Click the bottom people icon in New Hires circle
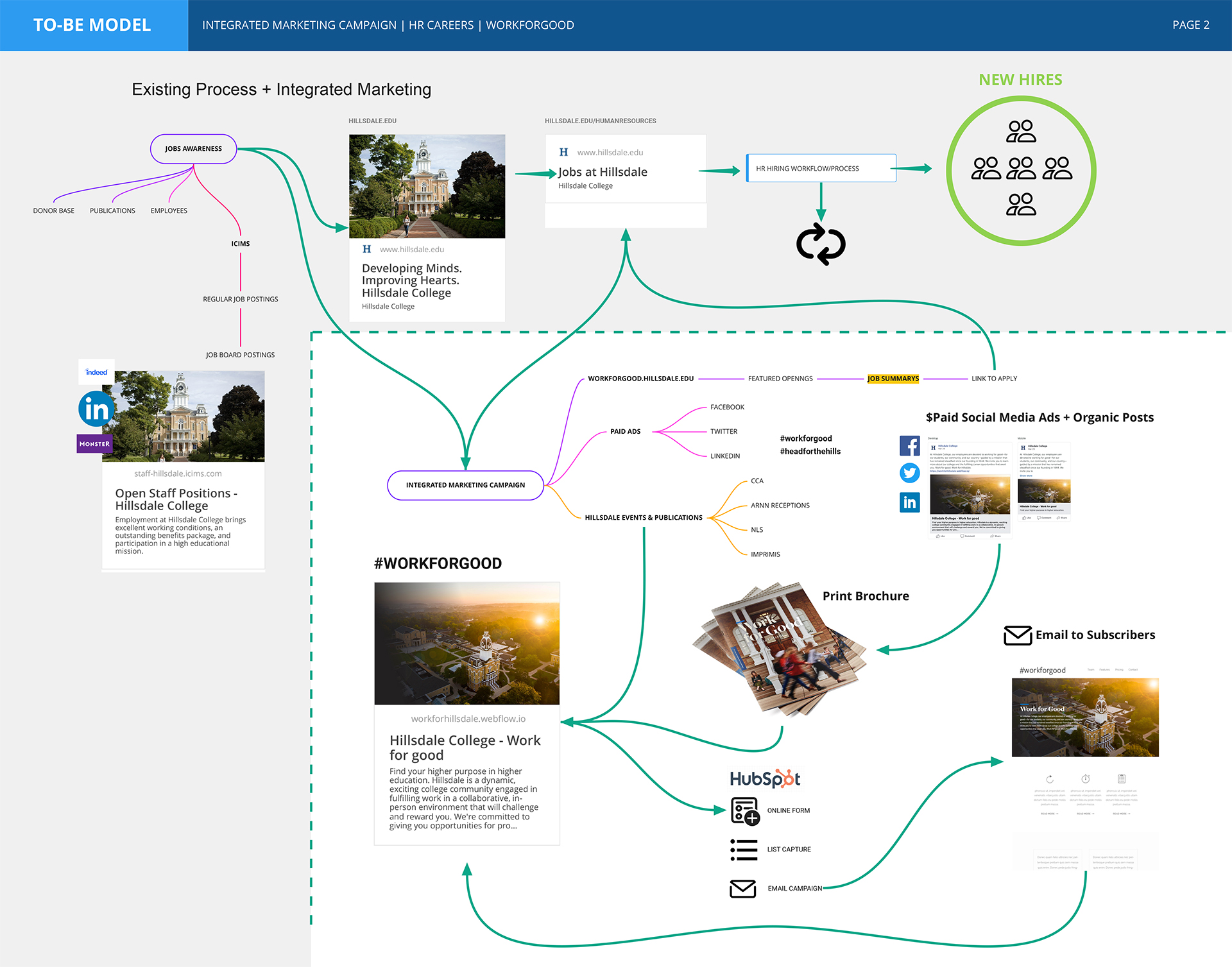Screen dimensions: 1232x967 tap(1021, 205)
